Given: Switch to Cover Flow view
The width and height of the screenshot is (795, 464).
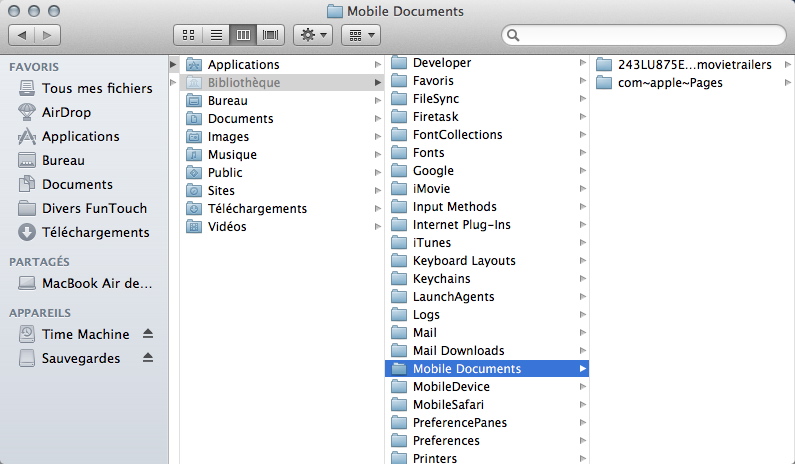Looking at the screenshot, I should [x=271, y=35].
